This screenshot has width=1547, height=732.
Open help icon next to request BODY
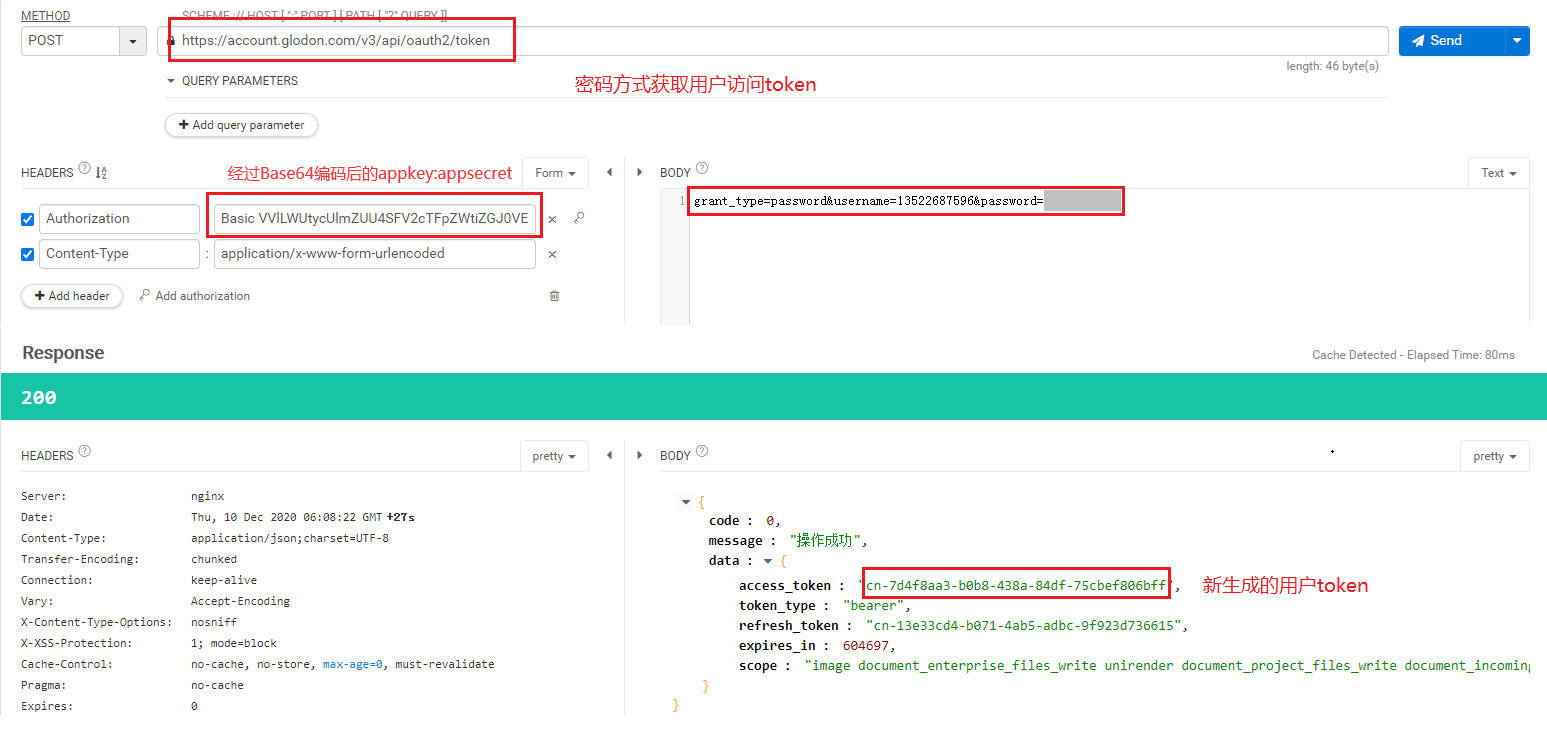point(702,170)
